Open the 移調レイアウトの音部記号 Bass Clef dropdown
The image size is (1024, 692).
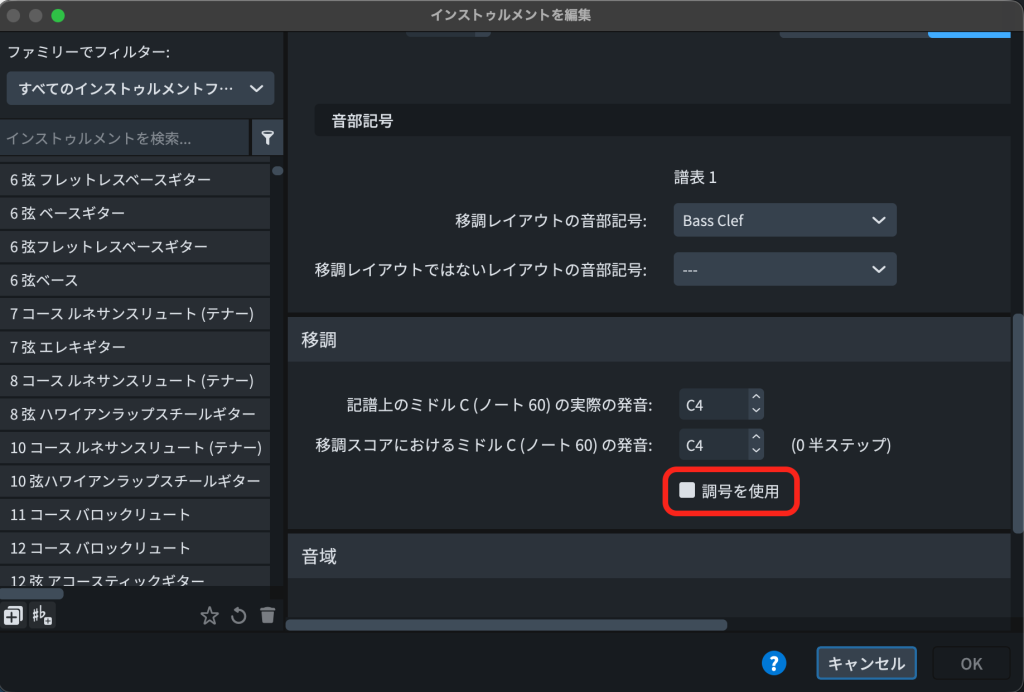[784, 220]
